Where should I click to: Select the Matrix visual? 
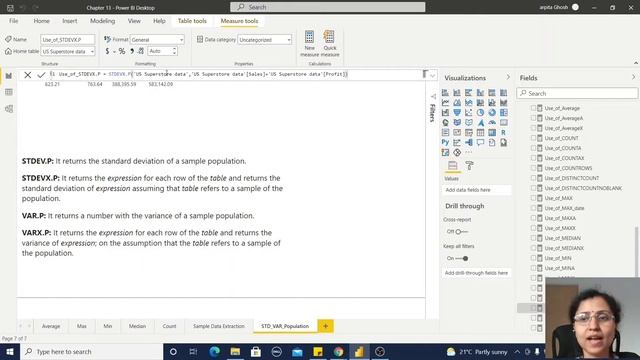(492, 133)
